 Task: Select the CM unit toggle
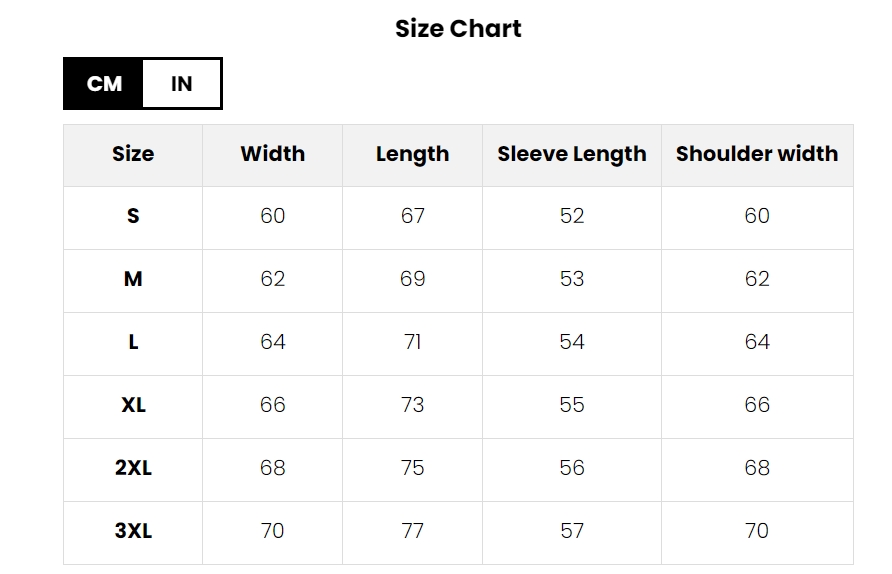point(104,84)
